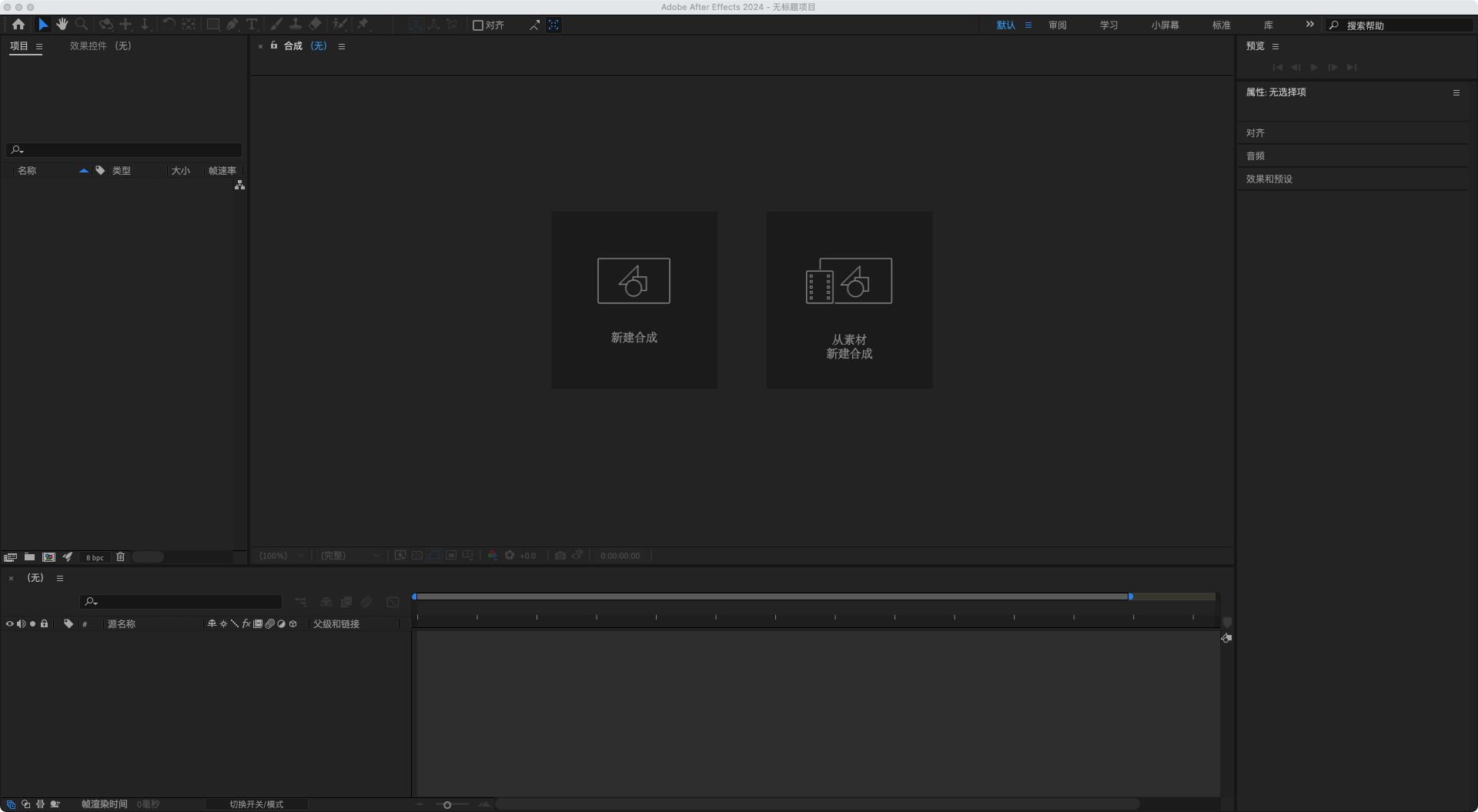Select the Hand tool
The image size is (1478, 812).
click(x=62, y=24)
